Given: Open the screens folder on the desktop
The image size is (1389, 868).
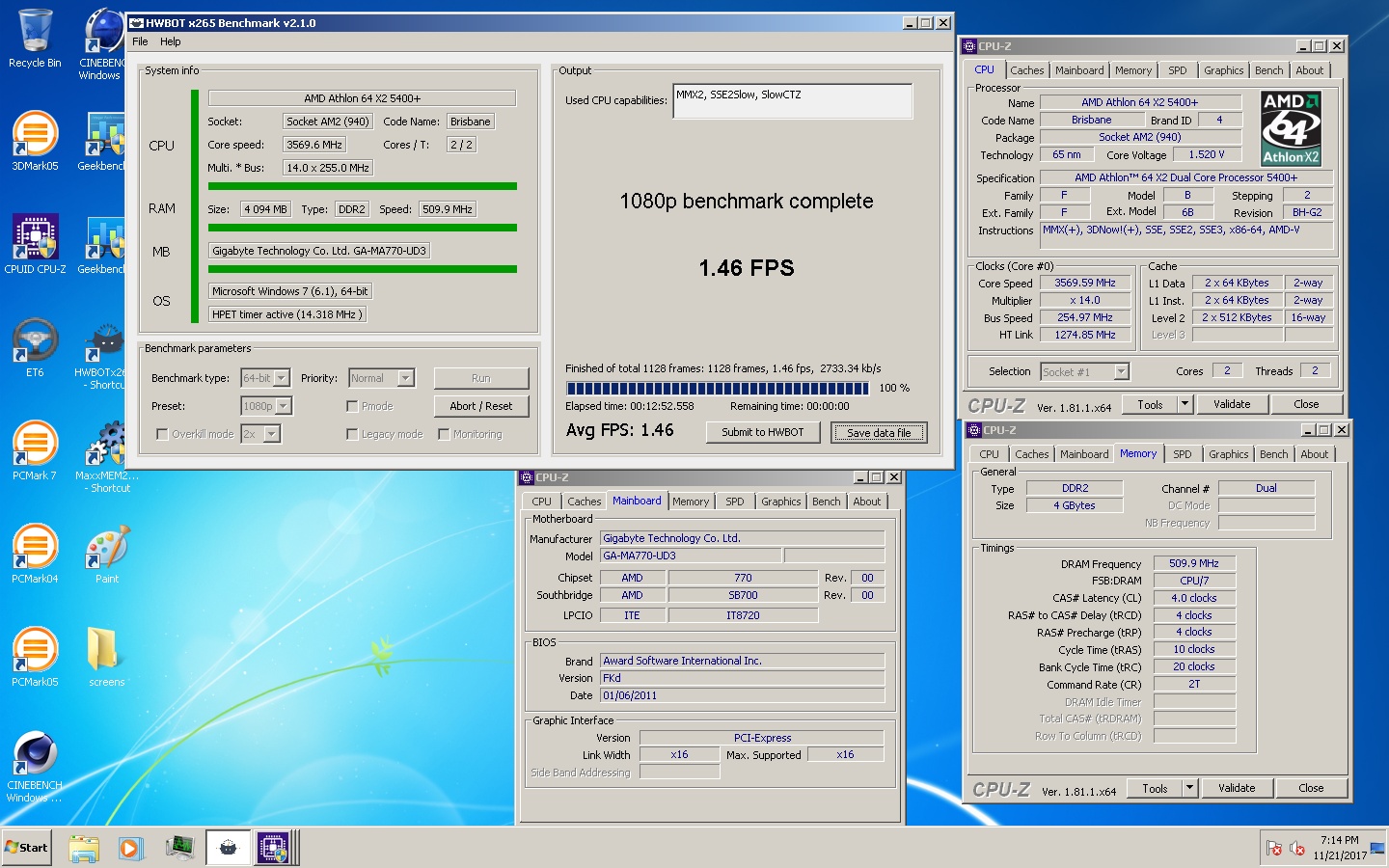Looking at the screenshot, I should 107,657.
